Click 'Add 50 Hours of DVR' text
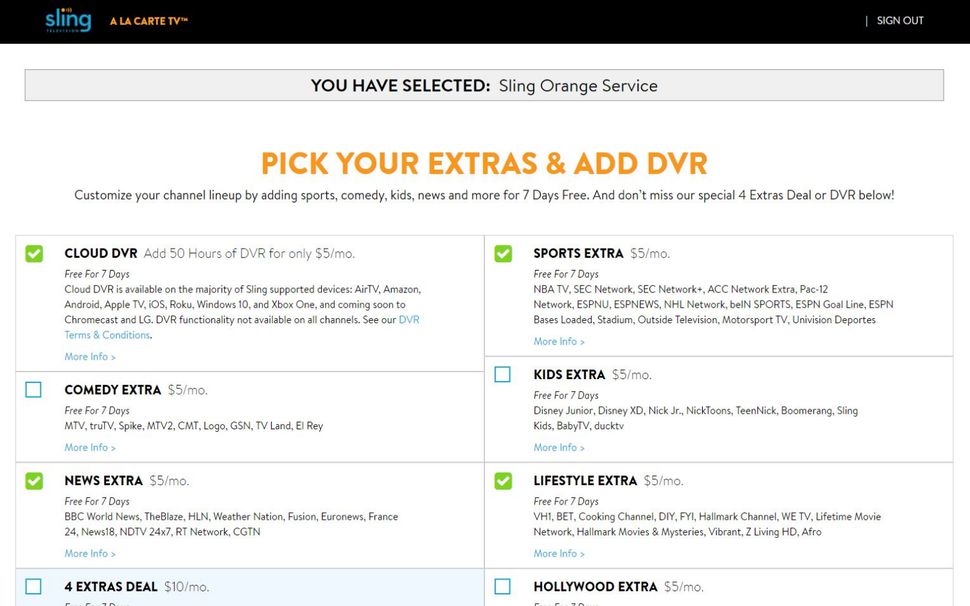The image size is (970, 606). pos(249,254)
